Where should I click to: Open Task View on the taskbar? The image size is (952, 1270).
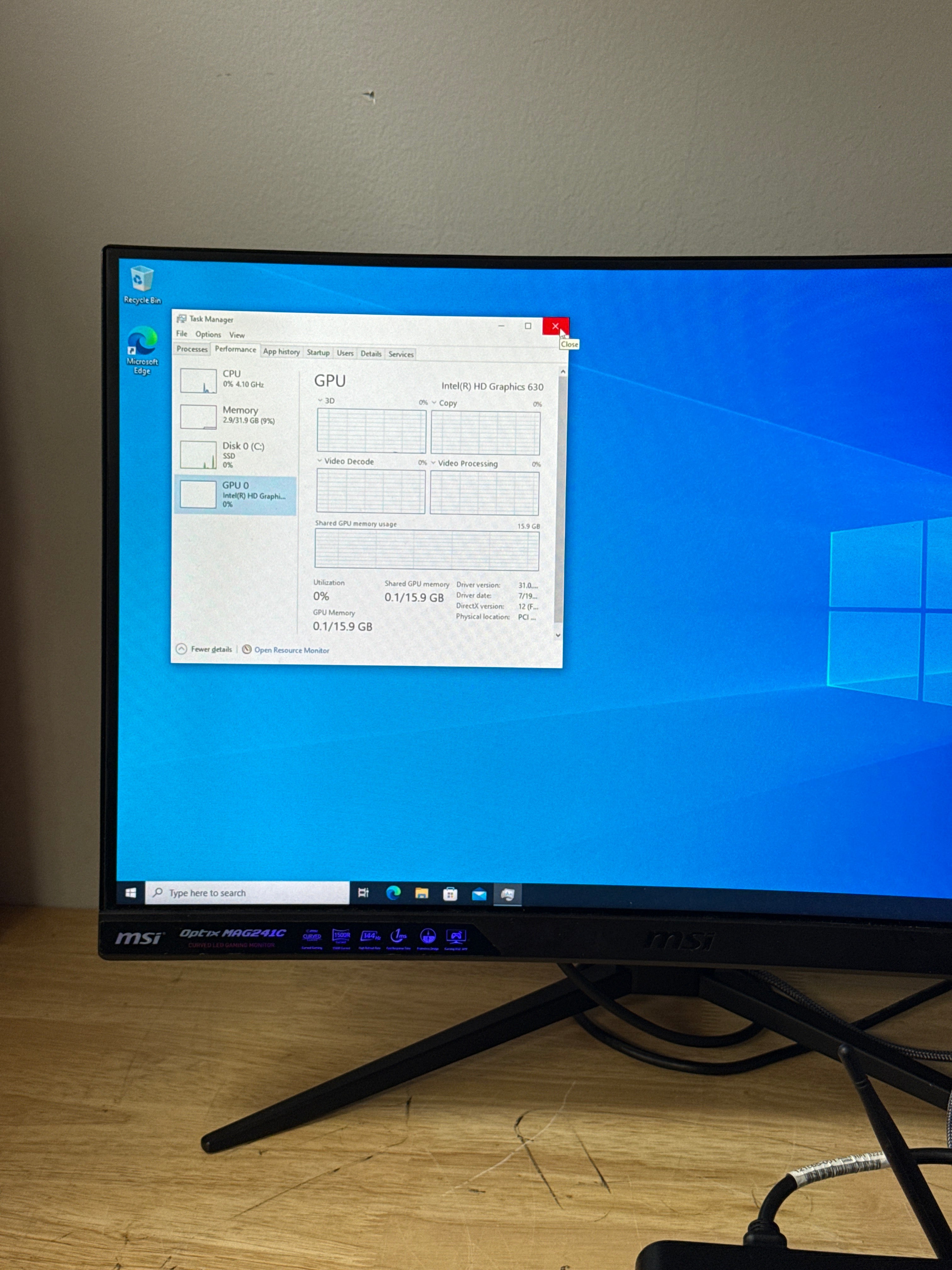tap(363, 893)
